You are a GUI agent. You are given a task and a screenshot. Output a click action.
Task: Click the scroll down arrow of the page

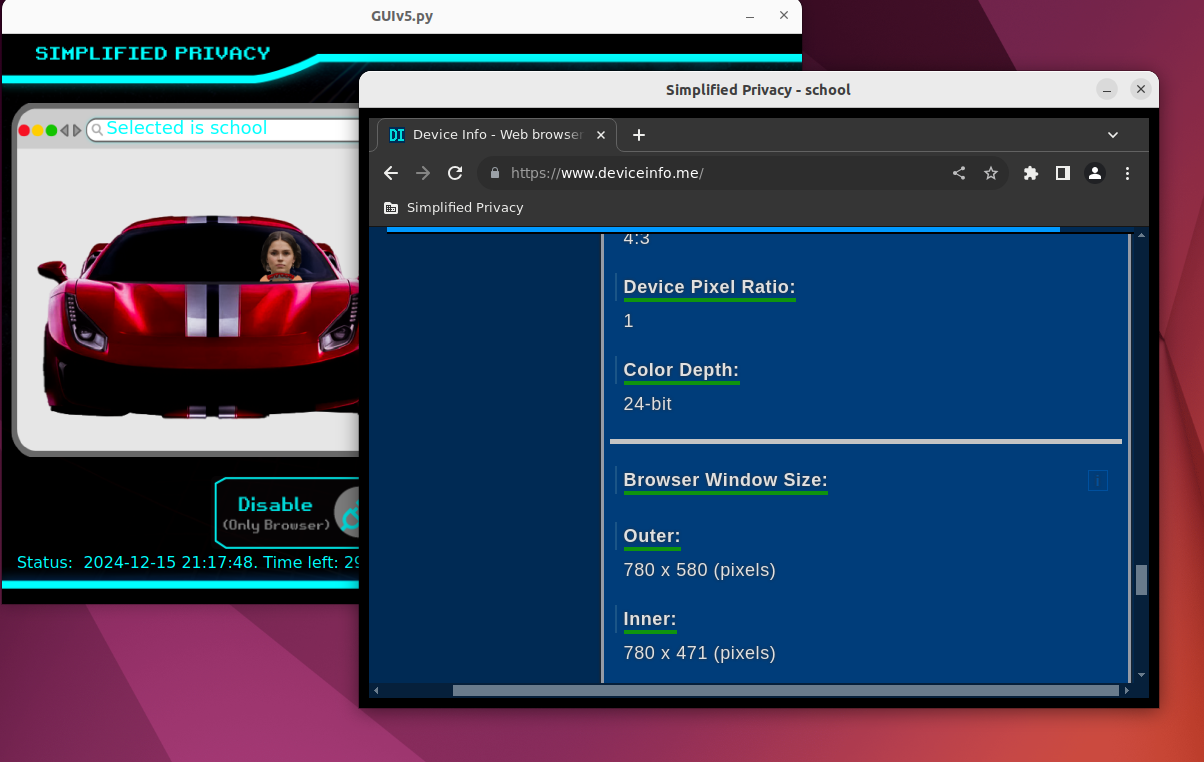(x=1141, y=675)
